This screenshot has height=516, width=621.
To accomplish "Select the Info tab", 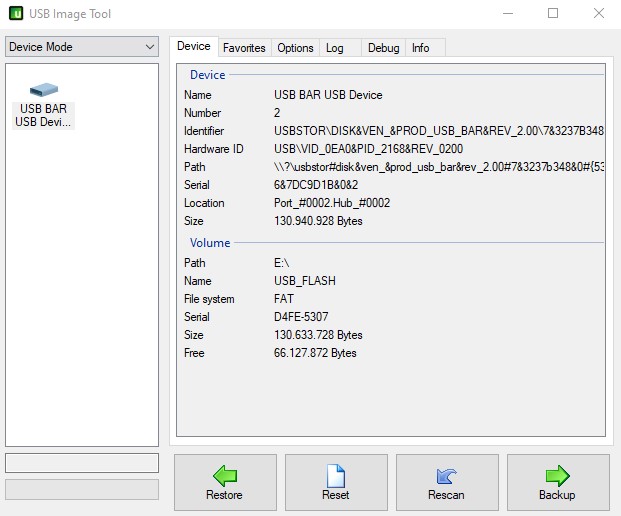I will point(421,48).
